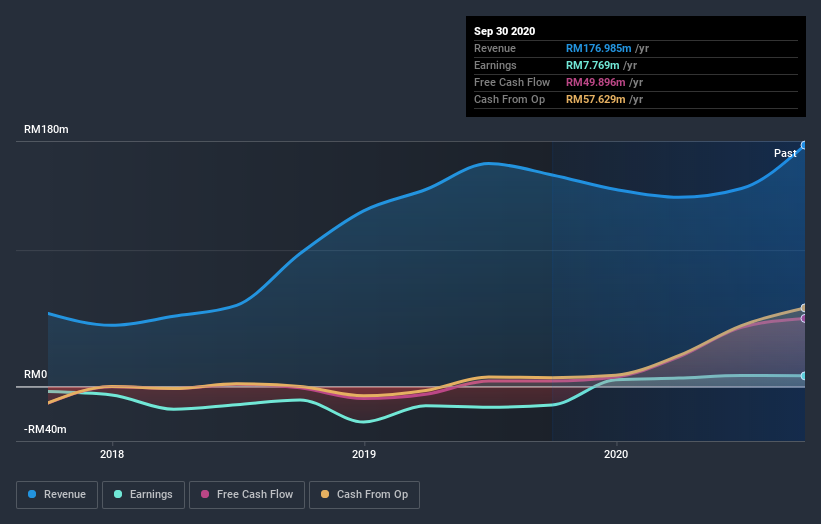This screenshot has width=821, height=524.
Task: Click the Sep 30 2020 tooltip date
Action: tap(505, 31)
